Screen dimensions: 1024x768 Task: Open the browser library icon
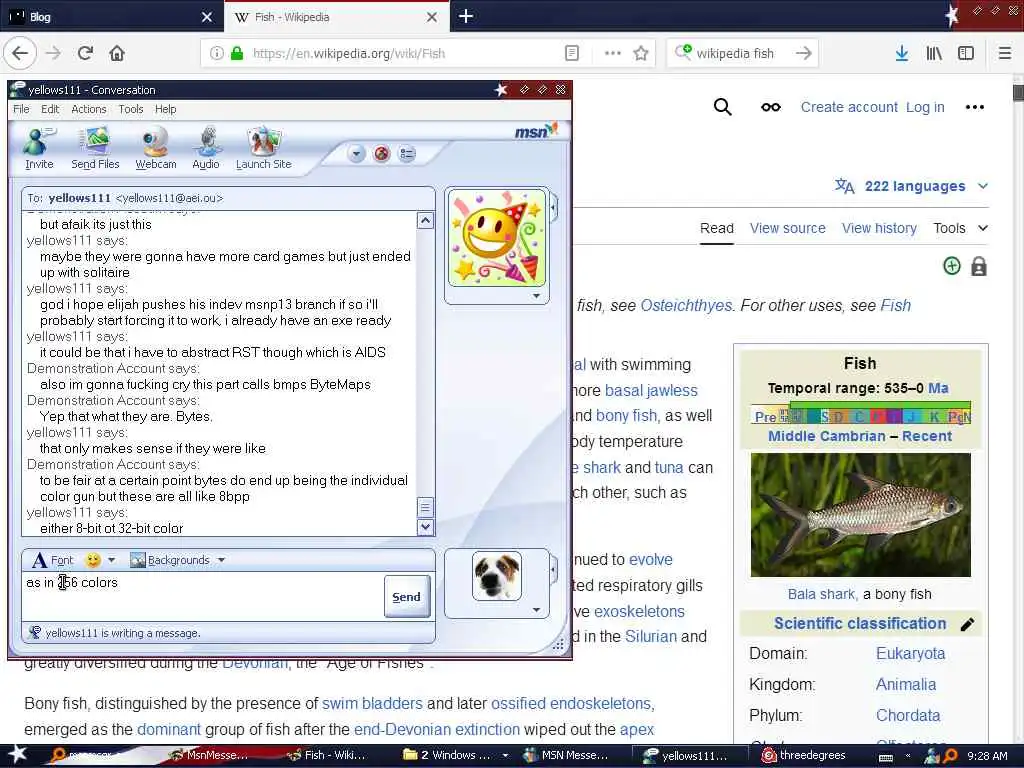pyautogui.click(x=934, y=53)
